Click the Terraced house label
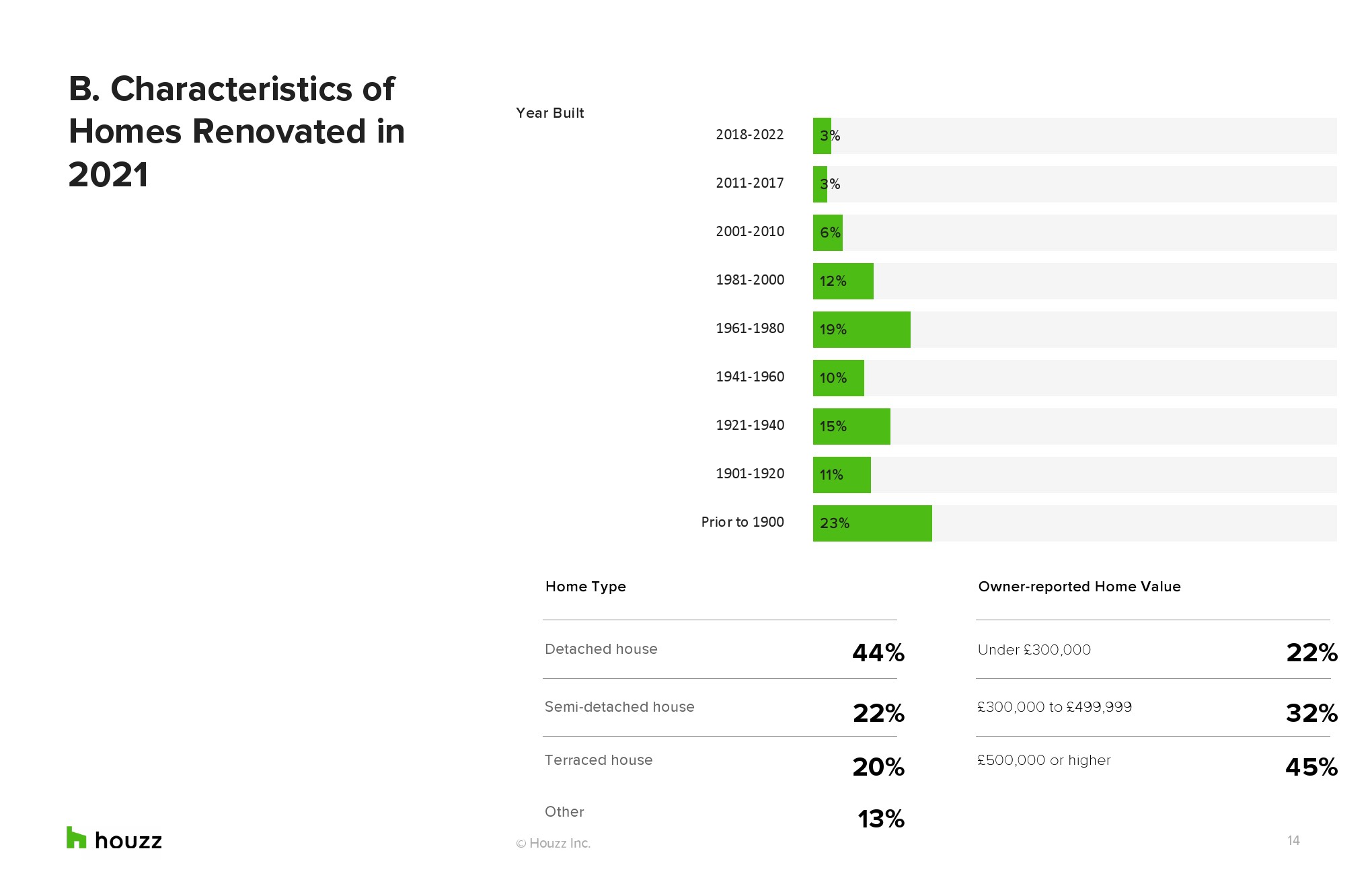Viewport: 1372px width, 888px height. point(598,760)
